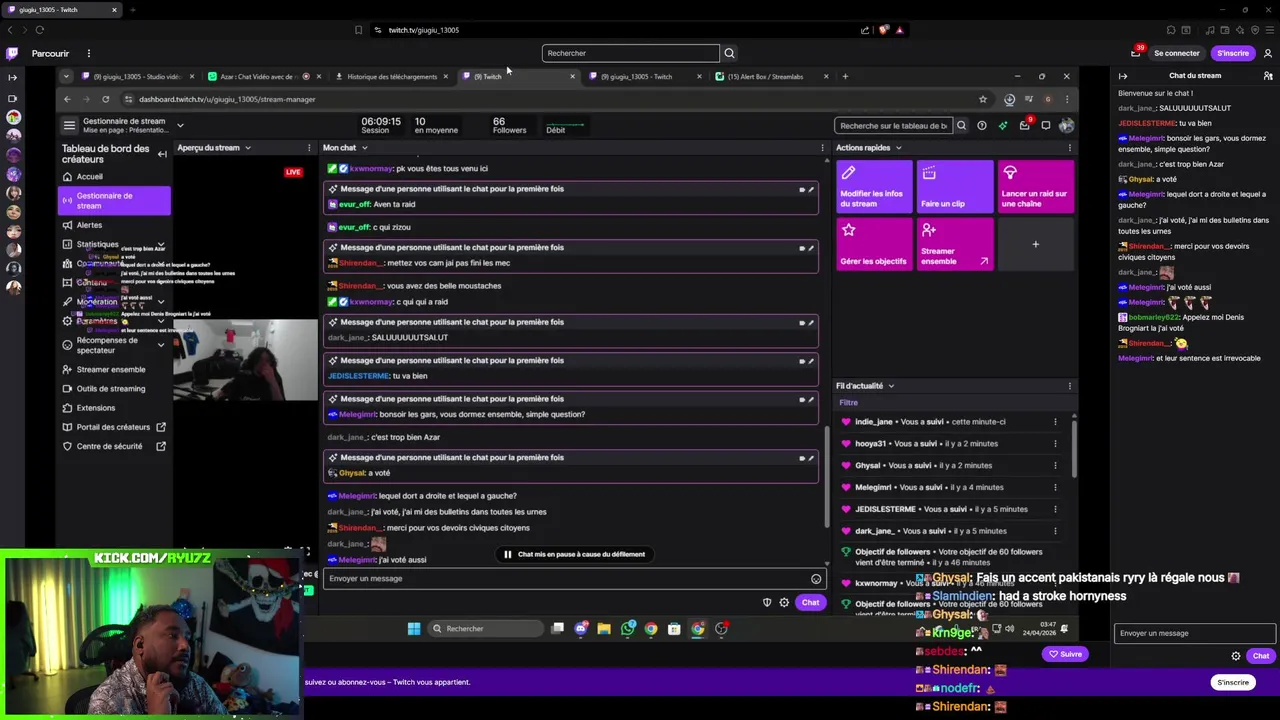
Task: Open Alertes in the dashboard sidebar
Action: point(90,225)
